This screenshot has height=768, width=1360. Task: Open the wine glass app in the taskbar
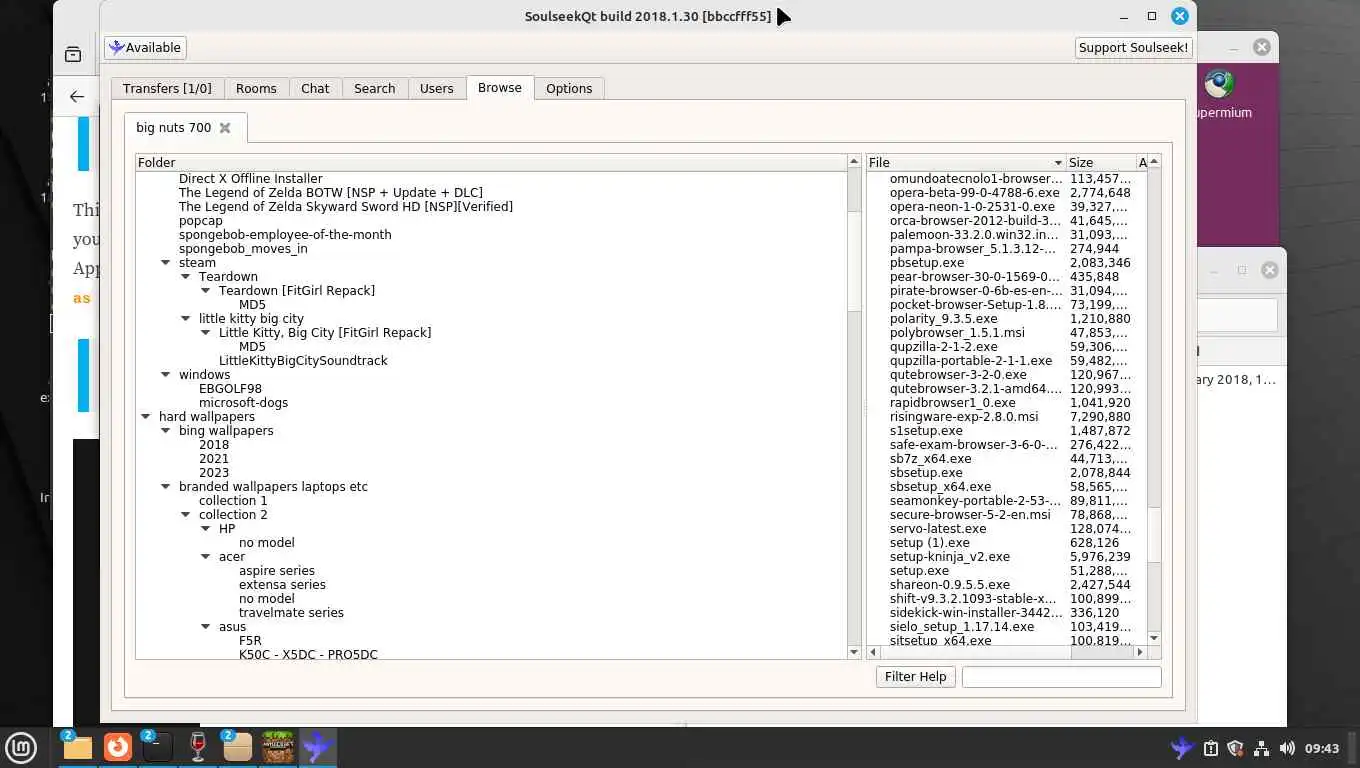click(x=198, y=747)
